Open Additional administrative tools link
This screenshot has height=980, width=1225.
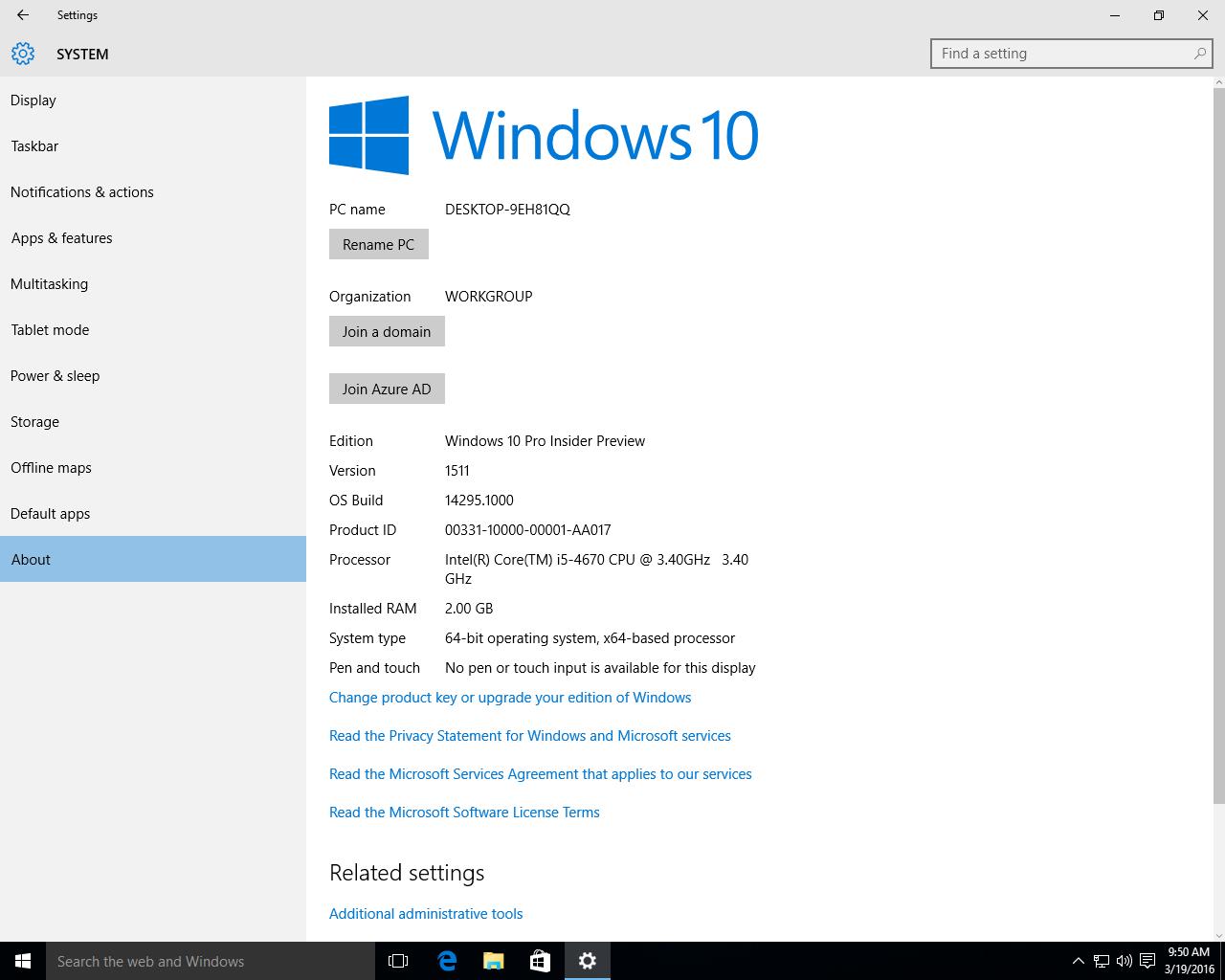(x=426, y=913)
